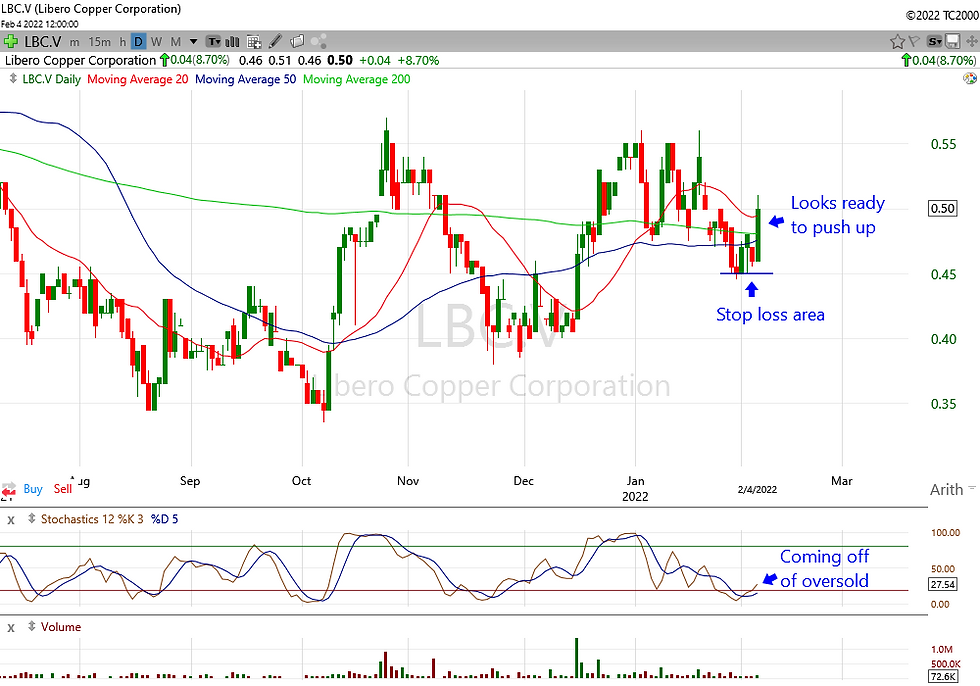Open the 'S' scaling dropdown
This screenshot has height=686, width=980.
(x=934, y=42)
